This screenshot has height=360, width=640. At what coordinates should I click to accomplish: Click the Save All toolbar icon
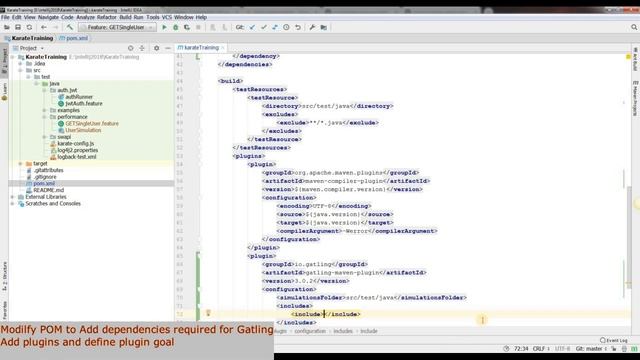pyautogui.click(x=18, y=27)
